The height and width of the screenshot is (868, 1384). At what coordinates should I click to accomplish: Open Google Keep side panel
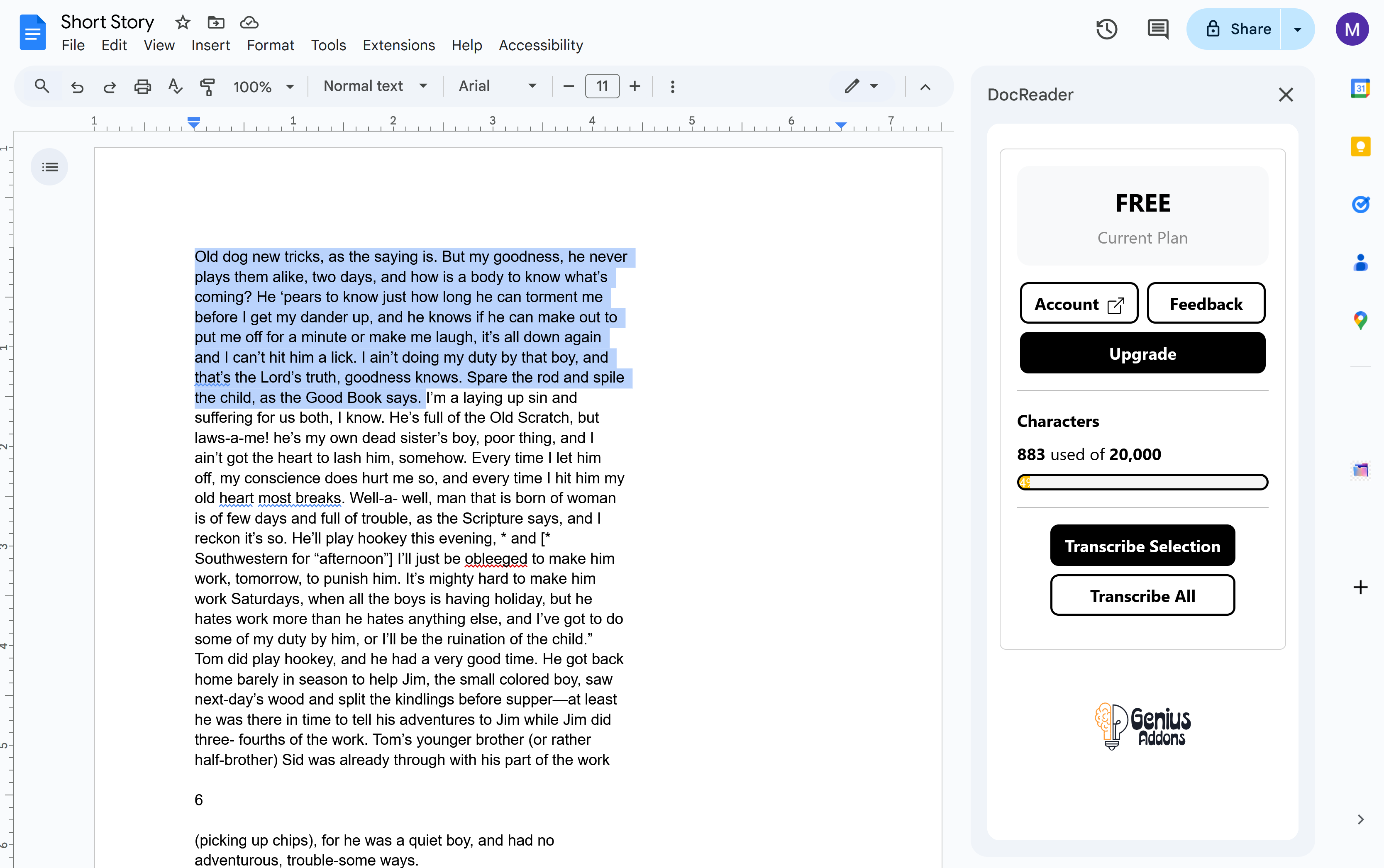click(1360, 147)
